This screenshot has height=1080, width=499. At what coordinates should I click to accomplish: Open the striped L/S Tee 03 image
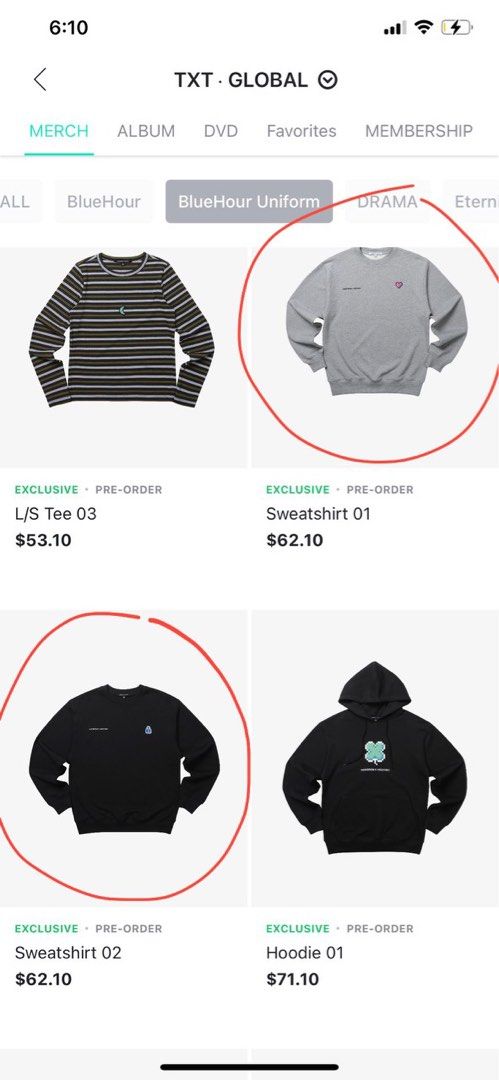(122, 331)
